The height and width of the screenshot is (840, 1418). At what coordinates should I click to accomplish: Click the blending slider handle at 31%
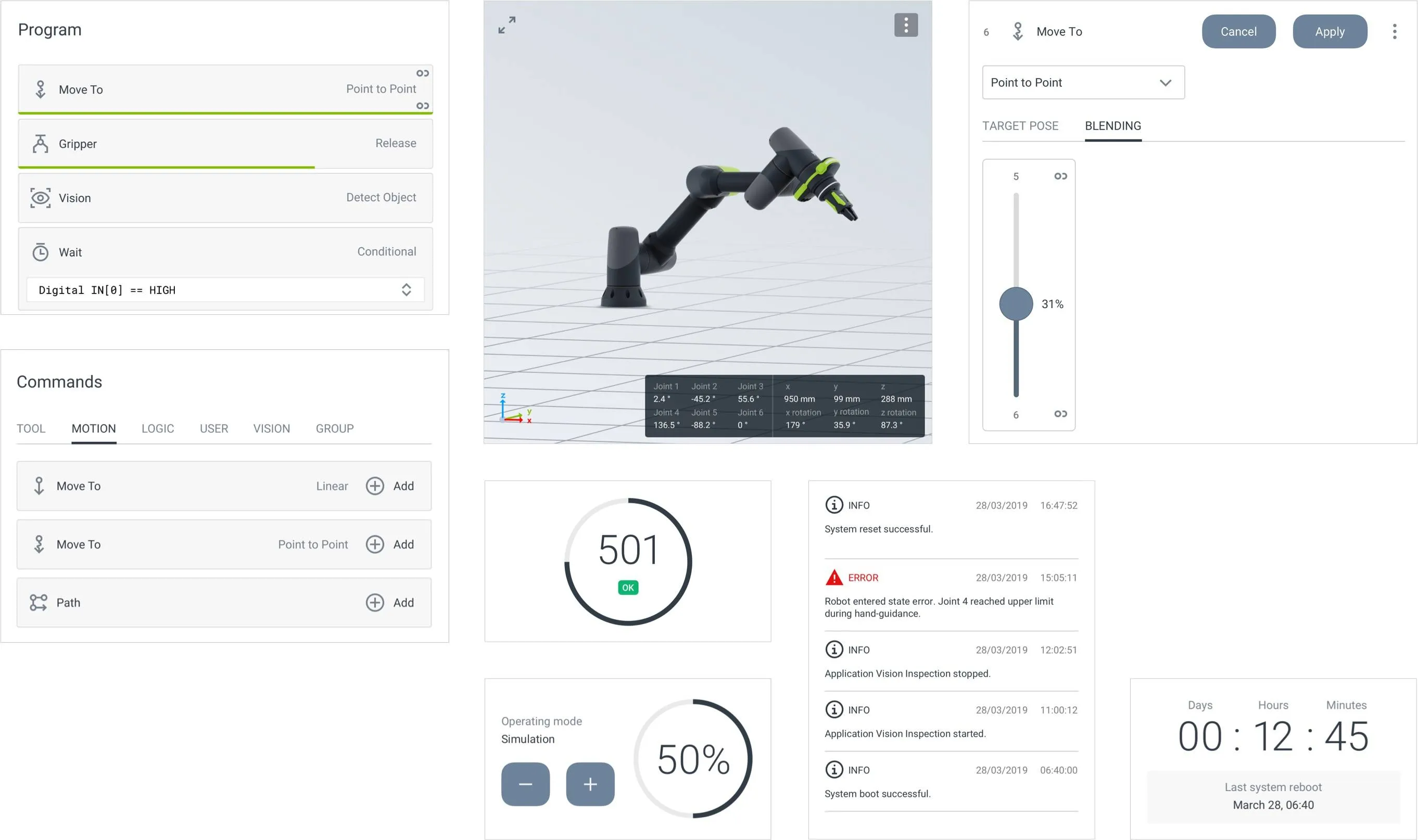(x=1016, y=304)
